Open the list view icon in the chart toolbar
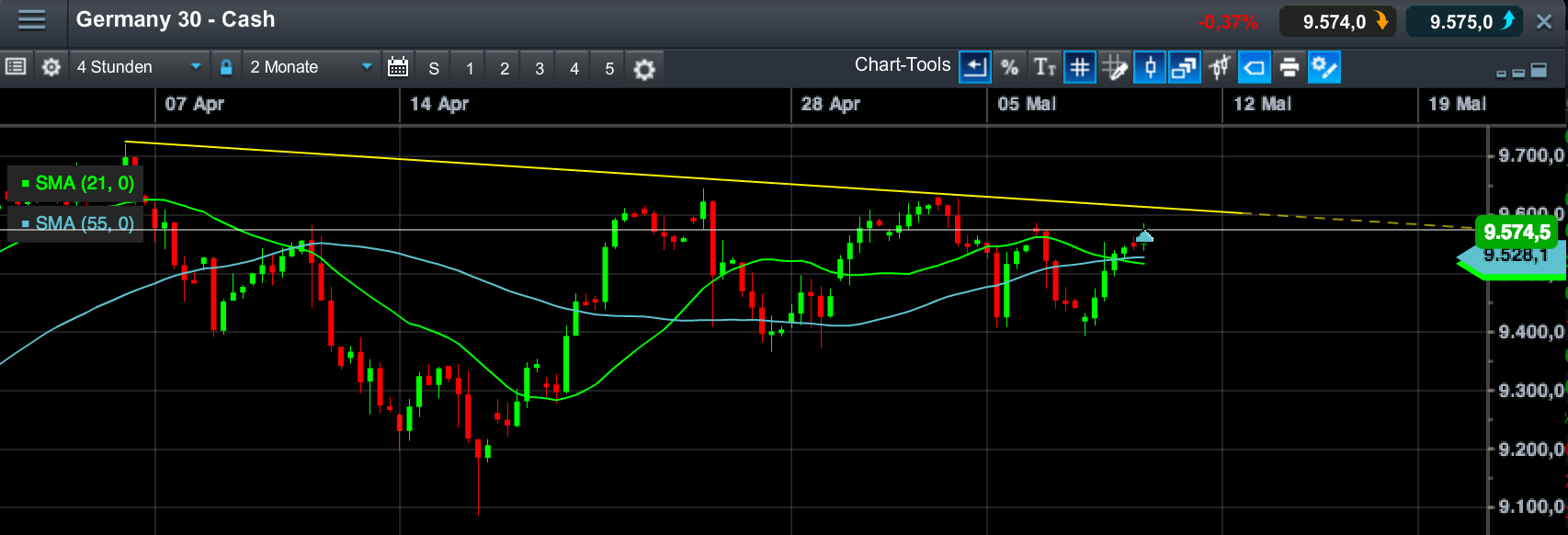Screen dimensions: 1568x535 pos(16,66)
